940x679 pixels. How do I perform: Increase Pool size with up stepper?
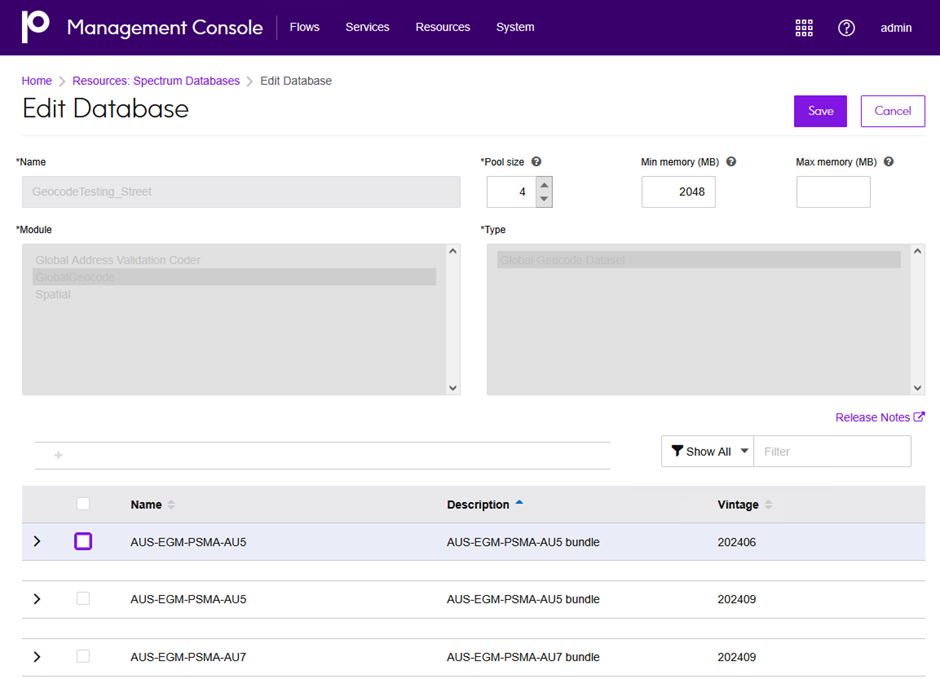pos(544,185)
